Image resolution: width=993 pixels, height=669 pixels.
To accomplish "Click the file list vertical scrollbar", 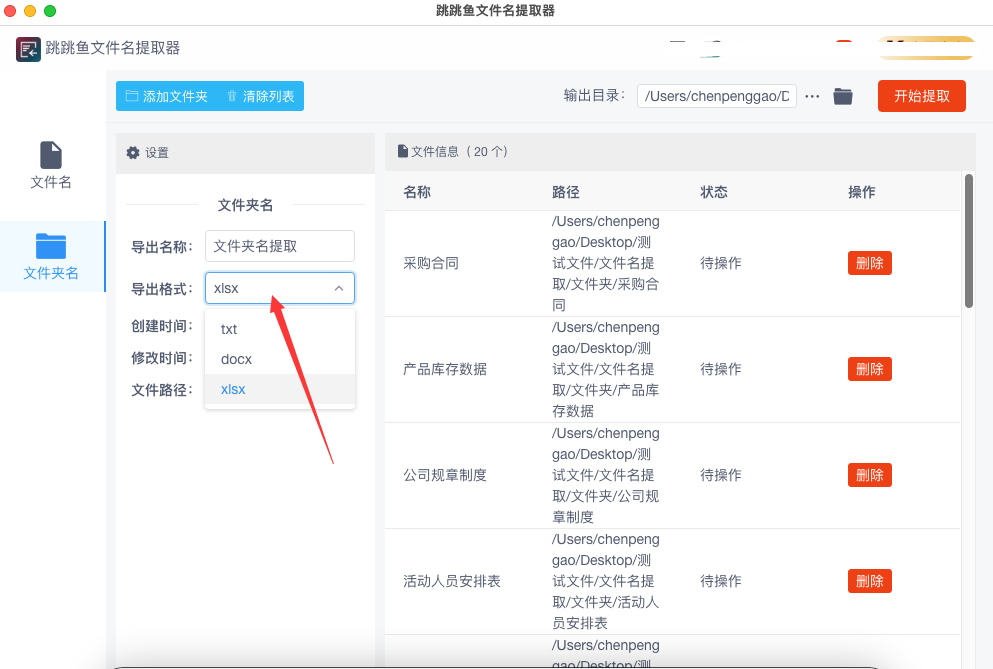I will click(968, 241).
